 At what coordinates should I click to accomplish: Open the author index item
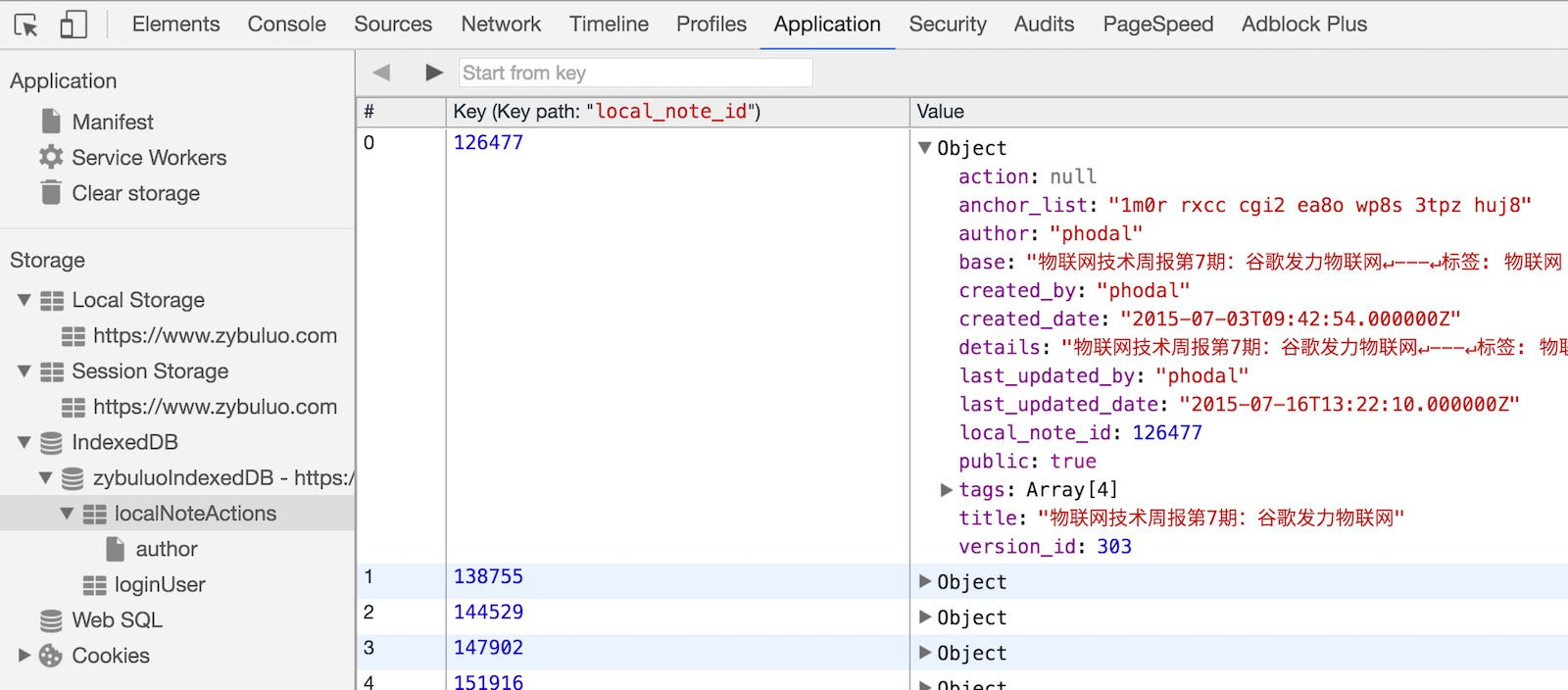(x=166, y=549)
